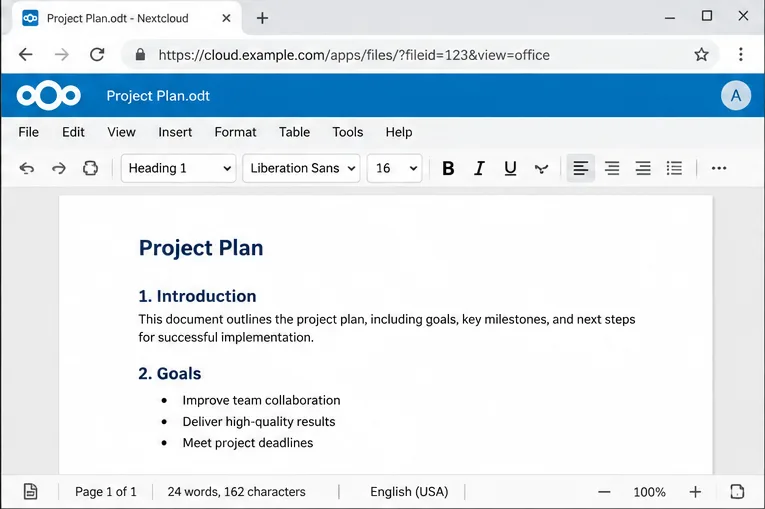Reload the browser page
765x509 pixels.
[97, 55]
